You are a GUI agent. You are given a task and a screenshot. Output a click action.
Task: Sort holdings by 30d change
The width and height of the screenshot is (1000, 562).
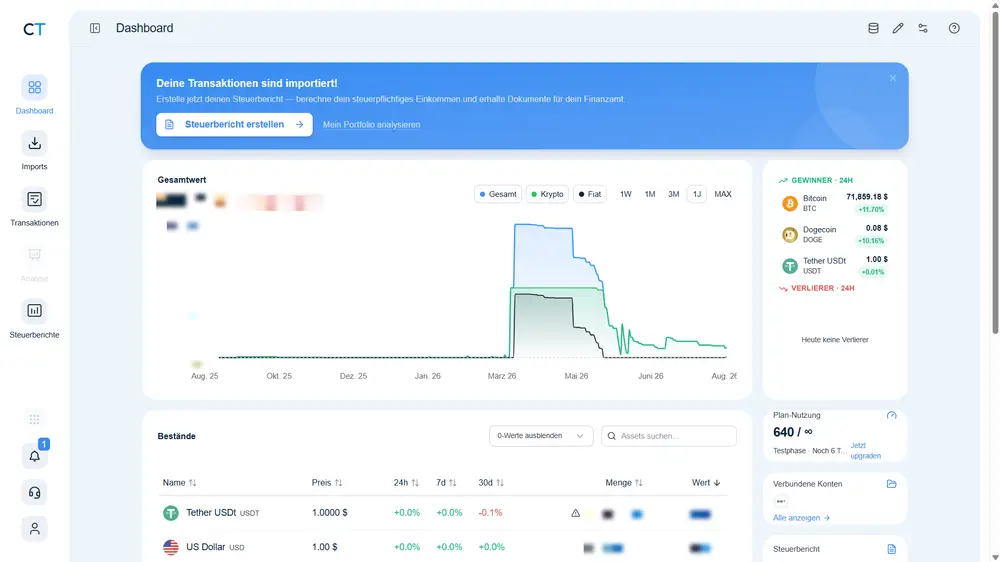click(x=491, y=483)
